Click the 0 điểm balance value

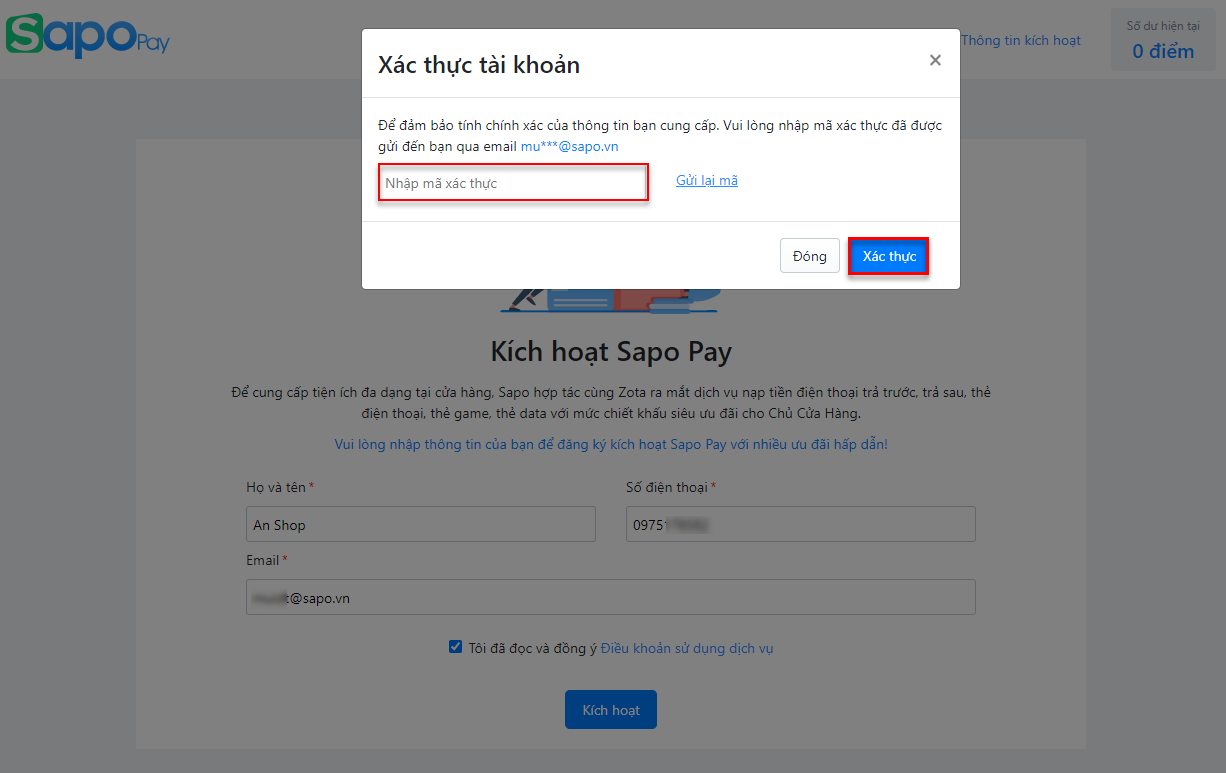coord(1163,51)
